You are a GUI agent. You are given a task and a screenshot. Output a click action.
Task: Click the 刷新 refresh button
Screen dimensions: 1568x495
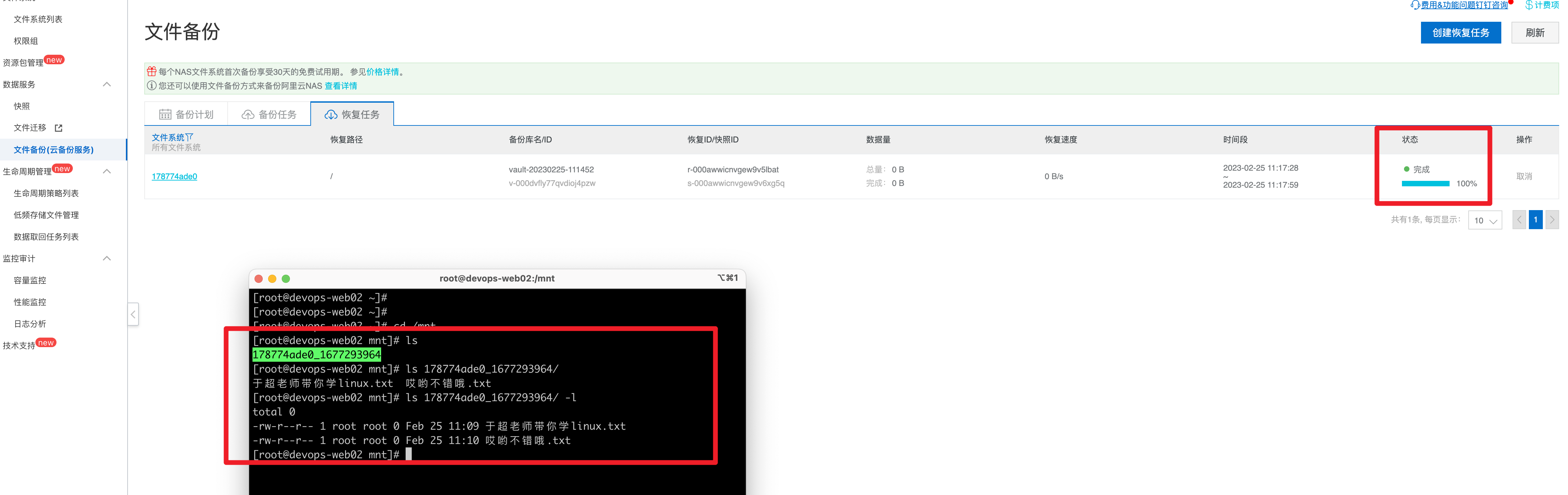pos(1535,33)
